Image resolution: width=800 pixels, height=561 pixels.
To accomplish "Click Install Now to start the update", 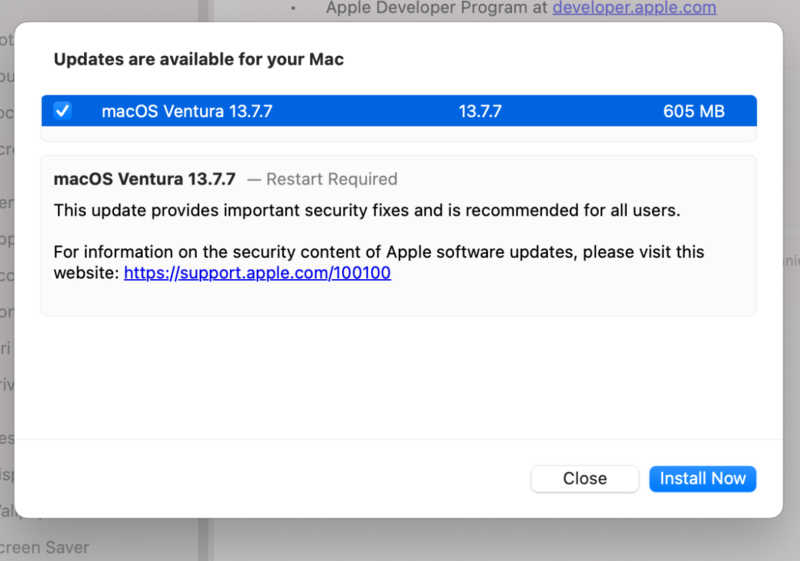I will pos(702,478).
